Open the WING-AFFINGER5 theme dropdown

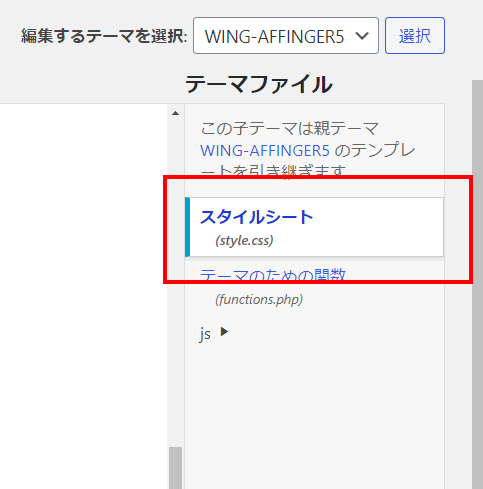(286, 36)
